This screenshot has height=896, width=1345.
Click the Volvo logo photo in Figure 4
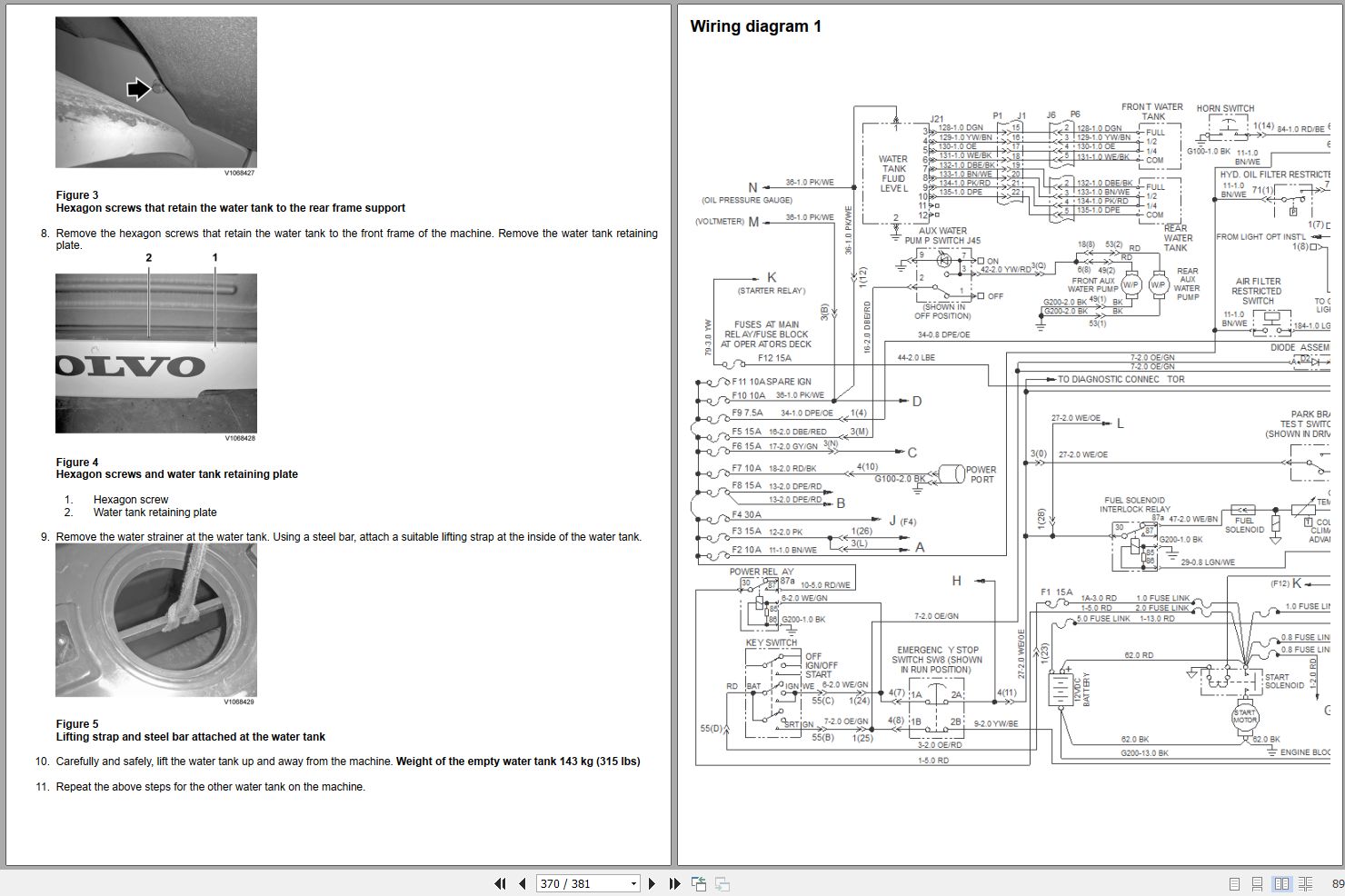155,353
